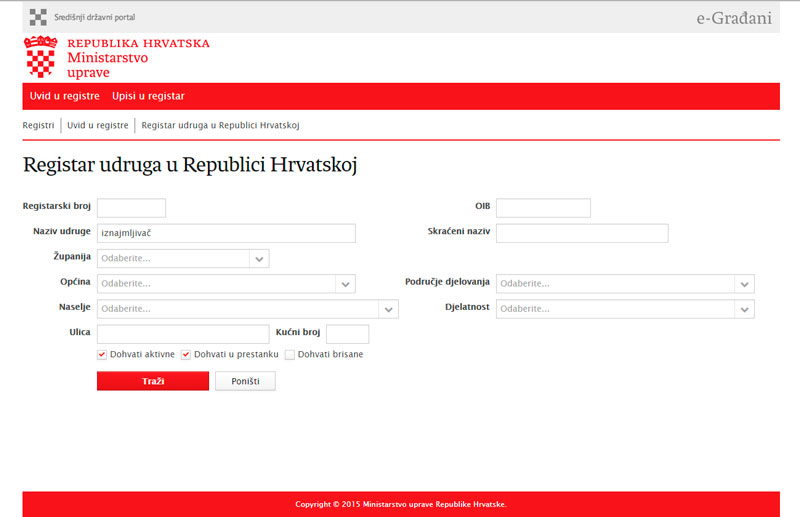Select the Upisi u registar menu item
The width and height of the screenshot is (800, 517).
[x=148, y=96]
